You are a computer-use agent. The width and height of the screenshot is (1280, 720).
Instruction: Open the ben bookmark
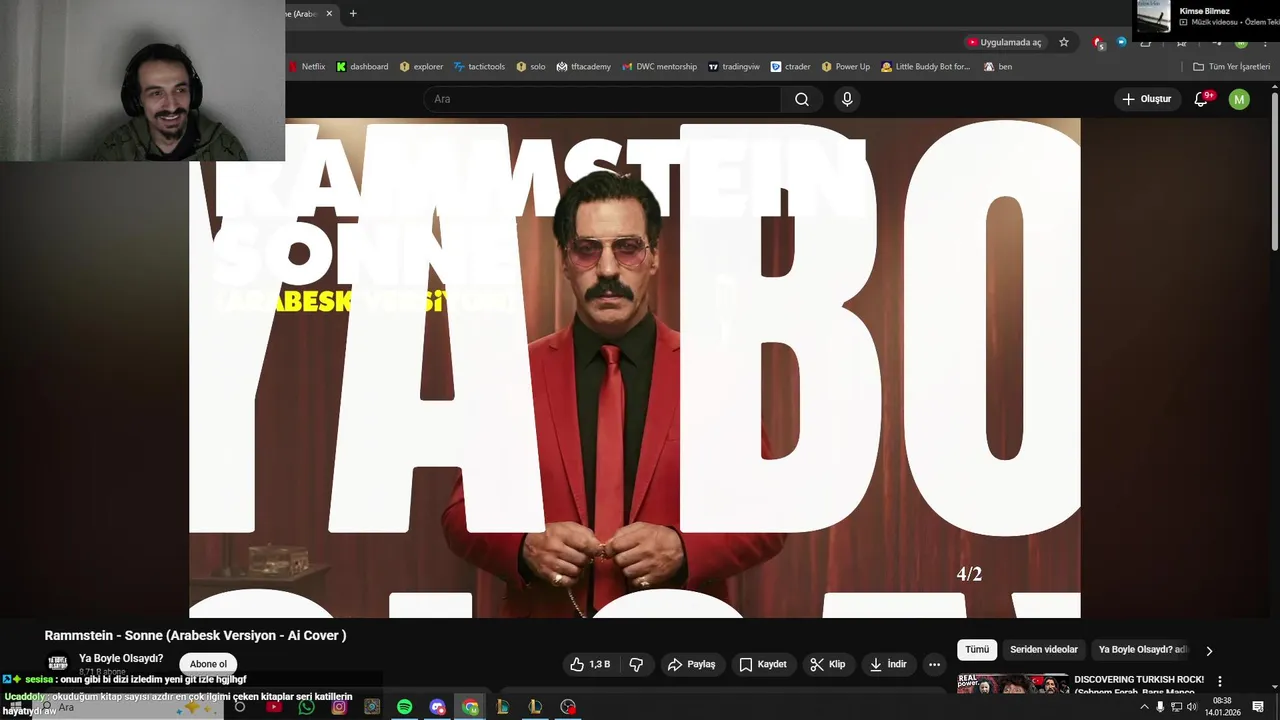point(998,67)
